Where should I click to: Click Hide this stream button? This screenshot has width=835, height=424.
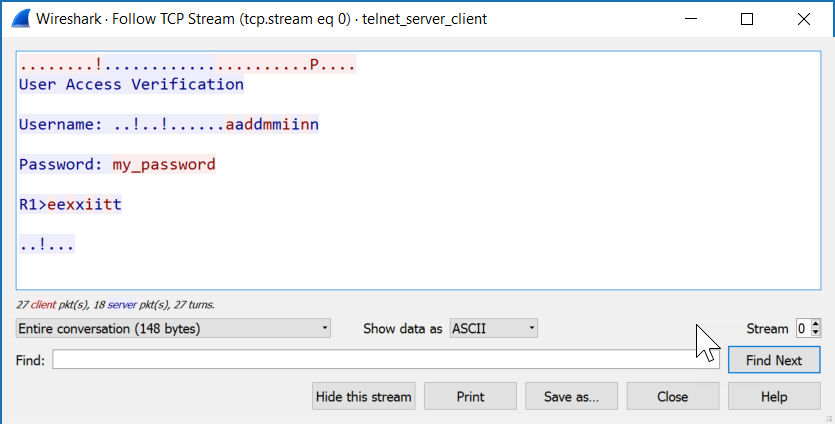[x=364, y=397]
